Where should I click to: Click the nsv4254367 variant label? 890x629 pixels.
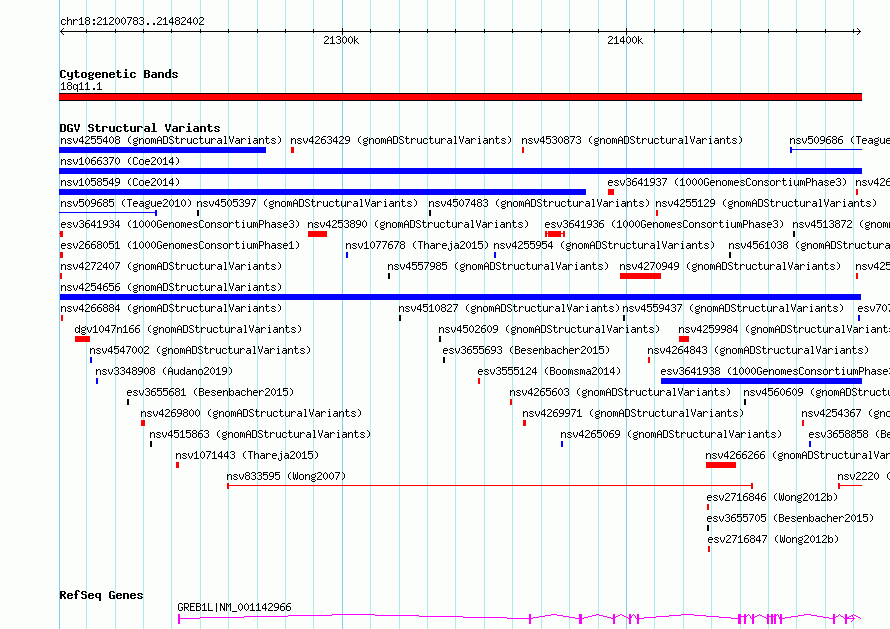pyautogui.click(x=845, y=413)
